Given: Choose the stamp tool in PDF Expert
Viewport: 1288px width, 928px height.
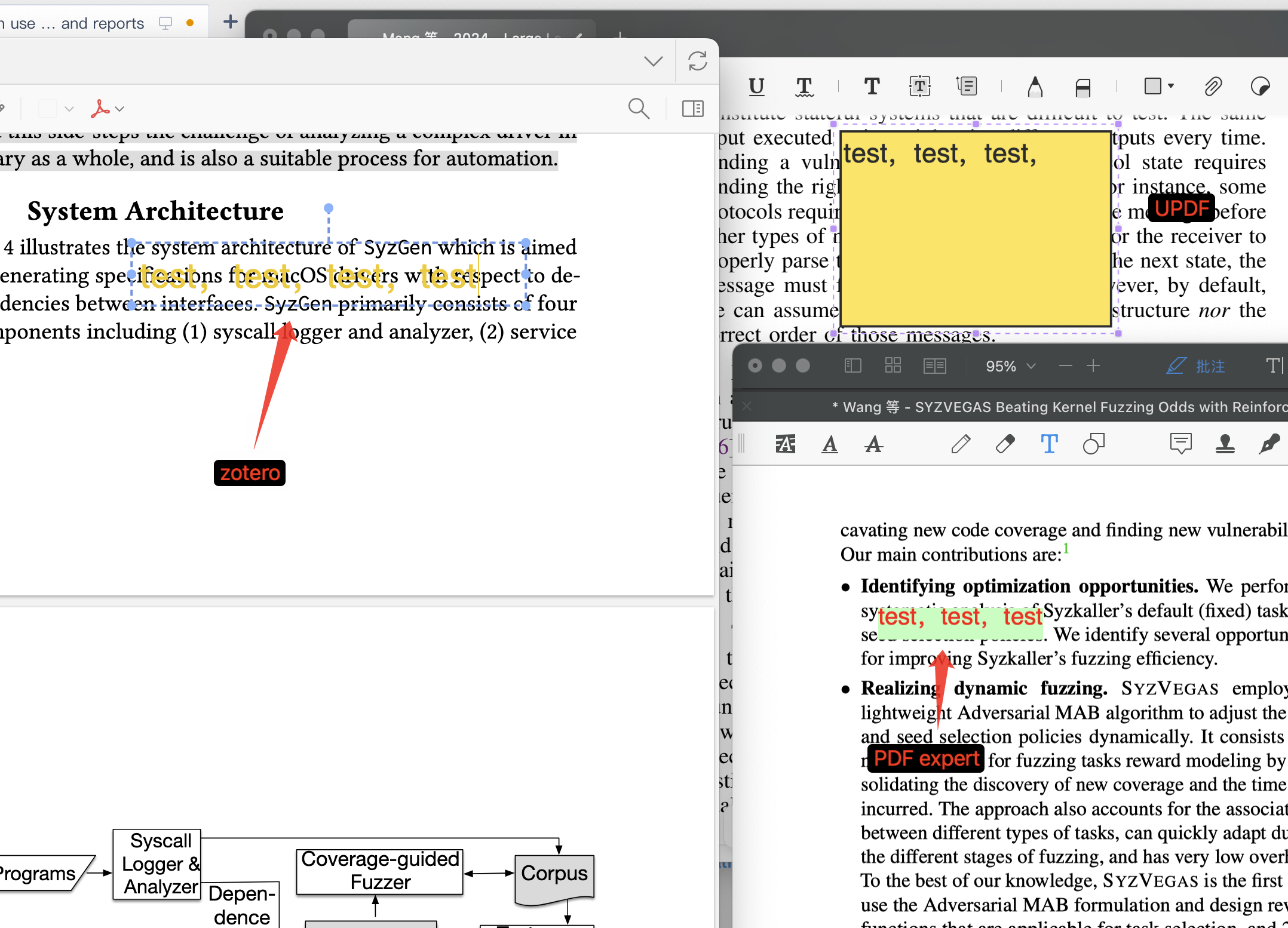Looking at the screenshot, I should coord(1225,444).
